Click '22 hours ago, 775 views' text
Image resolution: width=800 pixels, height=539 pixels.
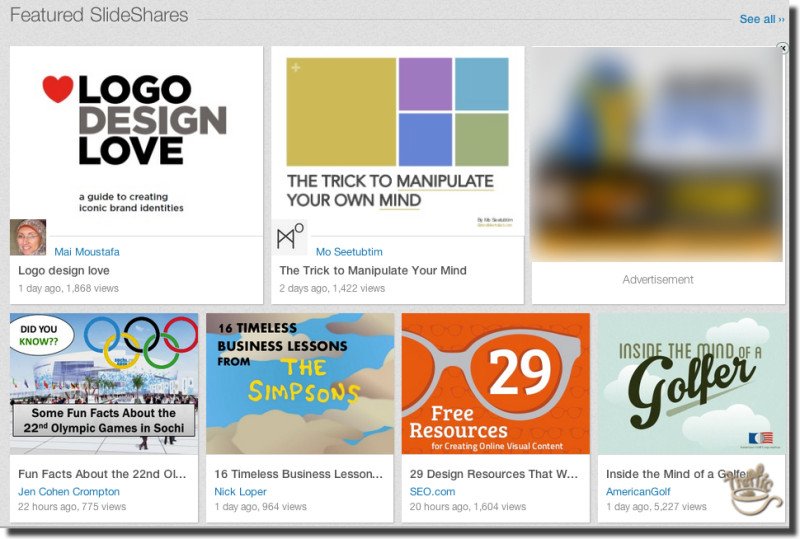pos(72,507)
